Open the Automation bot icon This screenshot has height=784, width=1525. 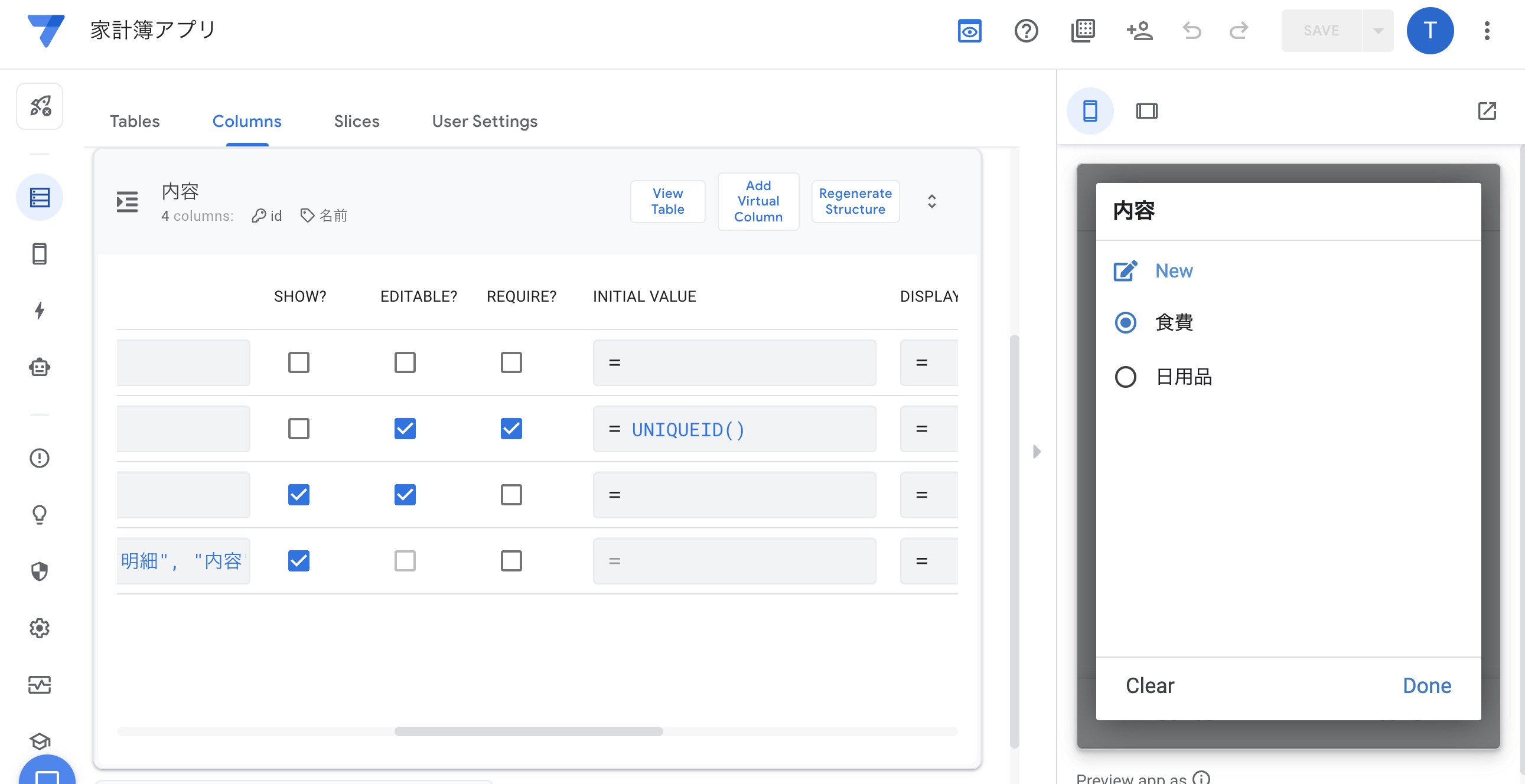[x=39, y=367]
